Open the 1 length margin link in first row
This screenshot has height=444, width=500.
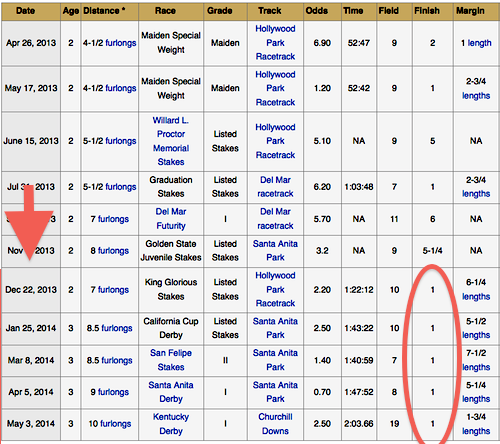pos(479,43)
